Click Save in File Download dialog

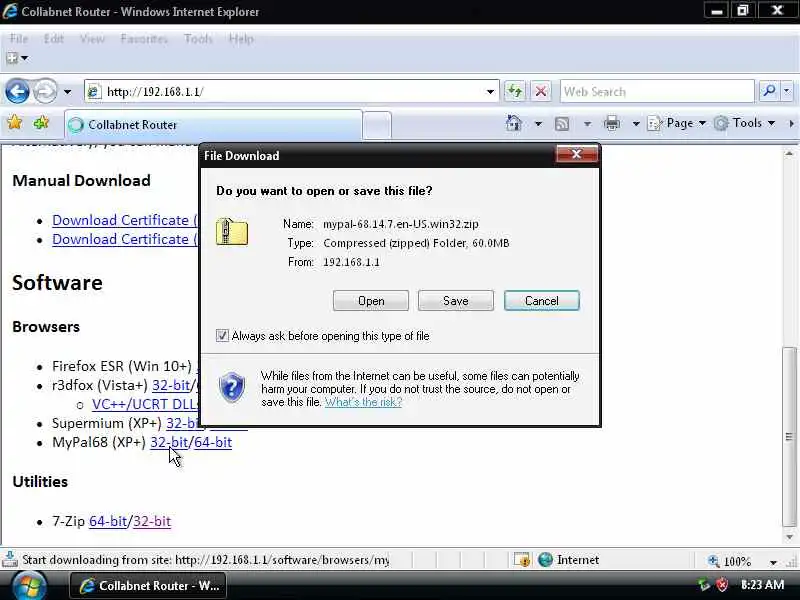click(x=456, y=301)
